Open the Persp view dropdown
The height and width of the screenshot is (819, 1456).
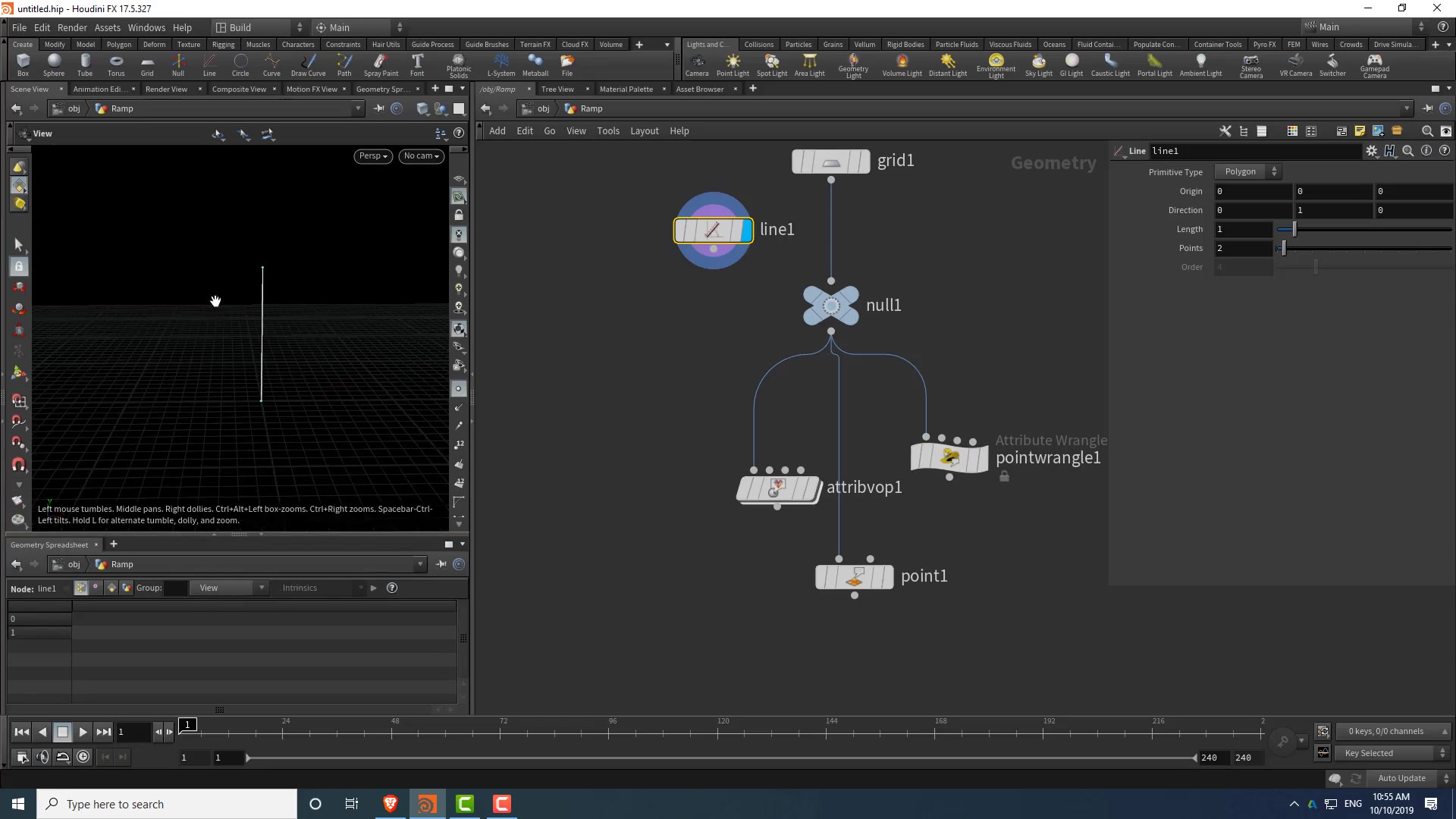click(372, 156)
